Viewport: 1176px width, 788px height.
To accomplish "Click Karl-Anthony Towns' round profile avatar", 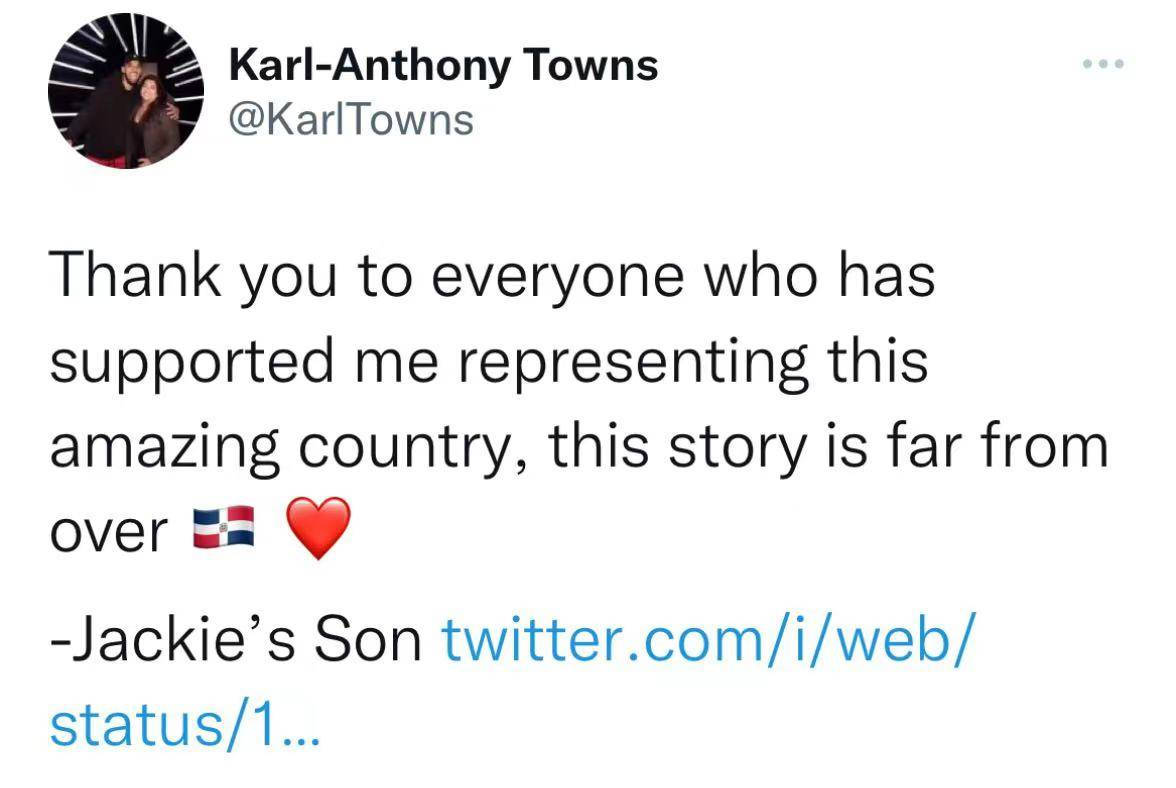I will coord(125,92).
